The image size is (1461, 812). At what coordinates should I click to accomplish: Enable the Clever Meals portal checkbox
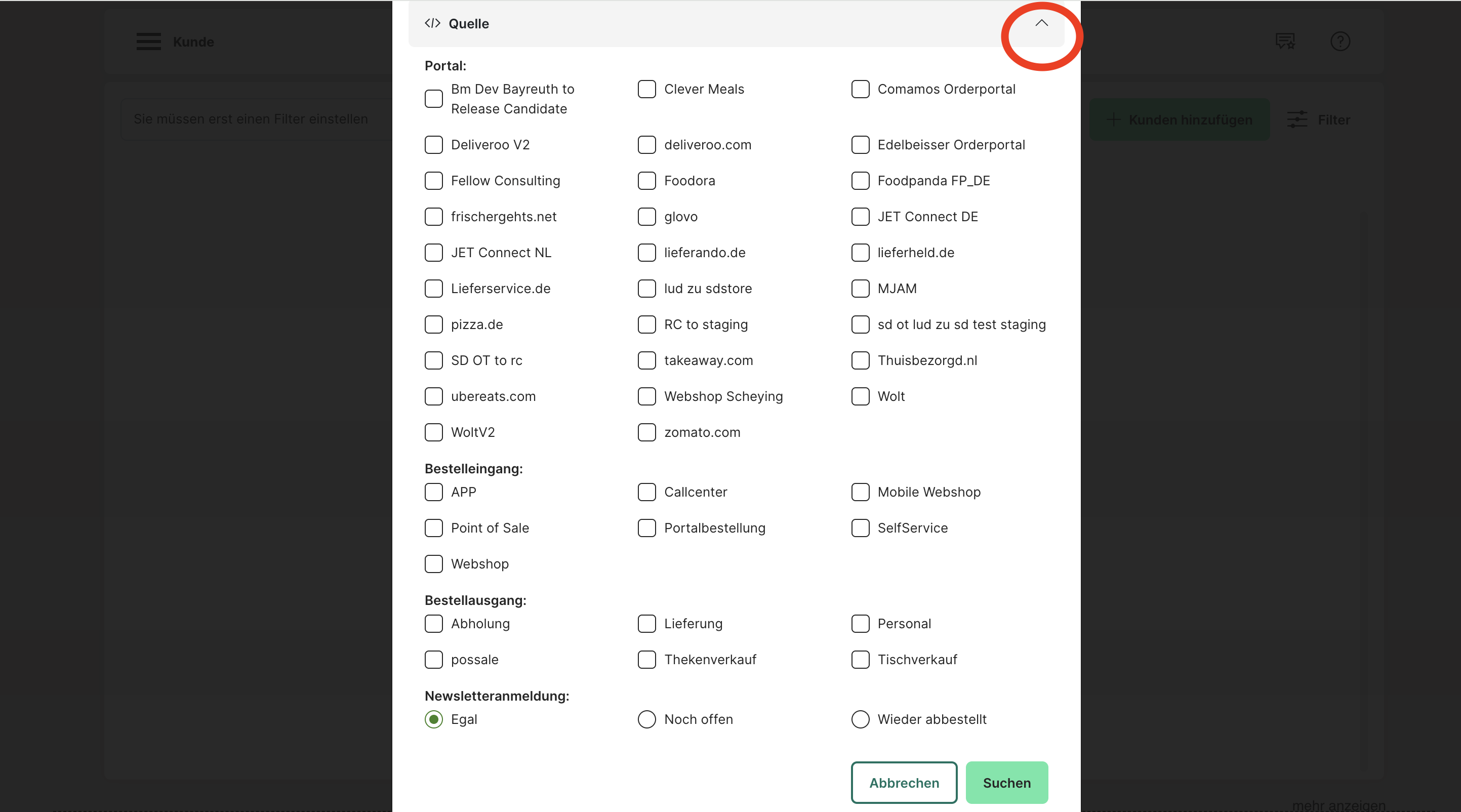pos(646,89)
